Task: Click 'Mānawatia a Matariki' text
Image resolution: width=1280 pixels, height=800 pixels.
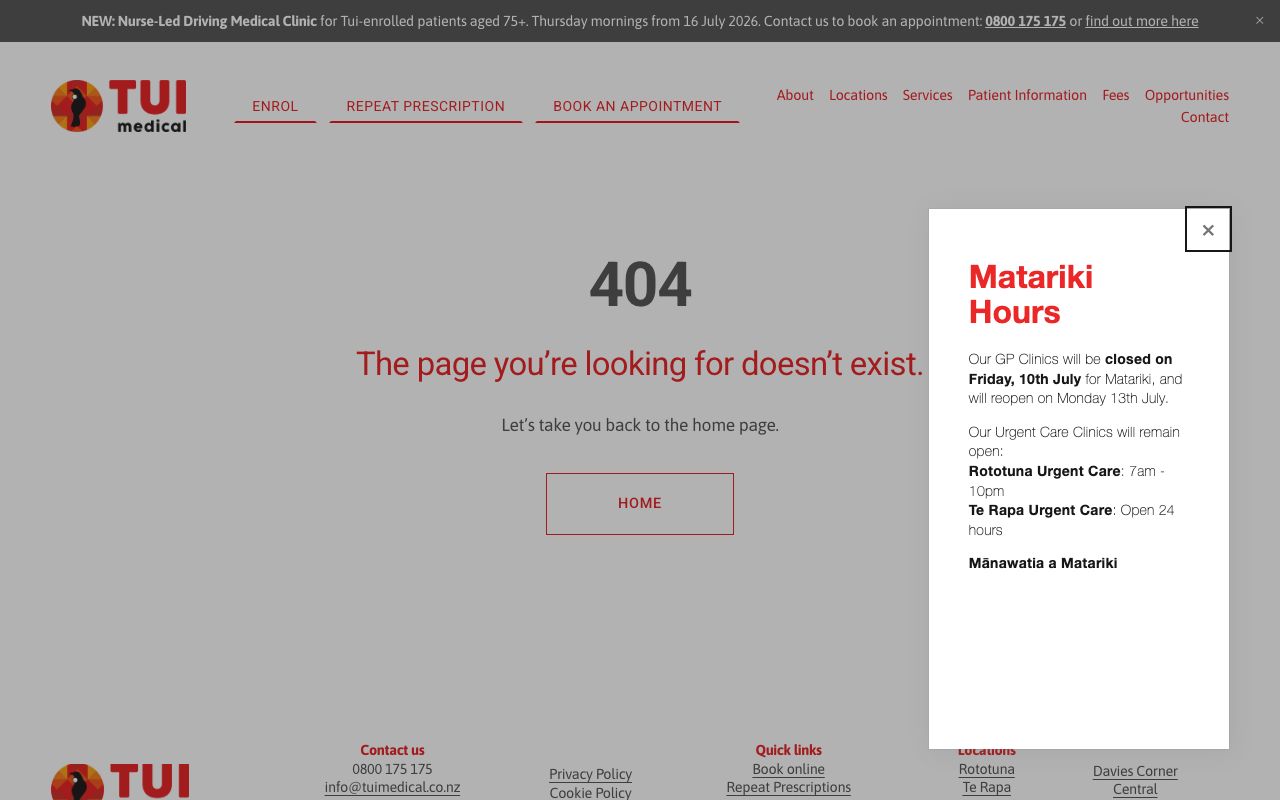Action: click(1043, 563)
